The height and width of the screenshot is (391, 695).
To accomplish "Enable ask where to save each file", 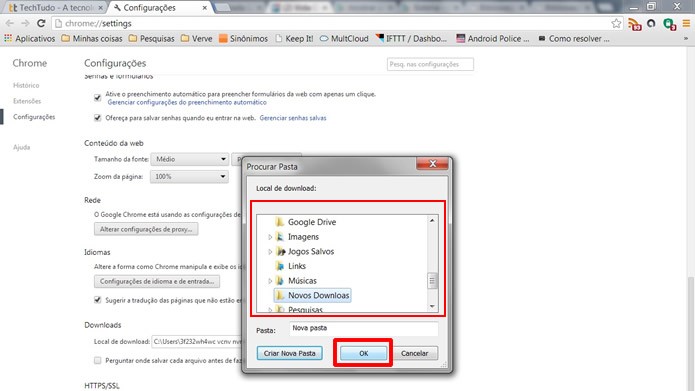I will pos(98,360).
